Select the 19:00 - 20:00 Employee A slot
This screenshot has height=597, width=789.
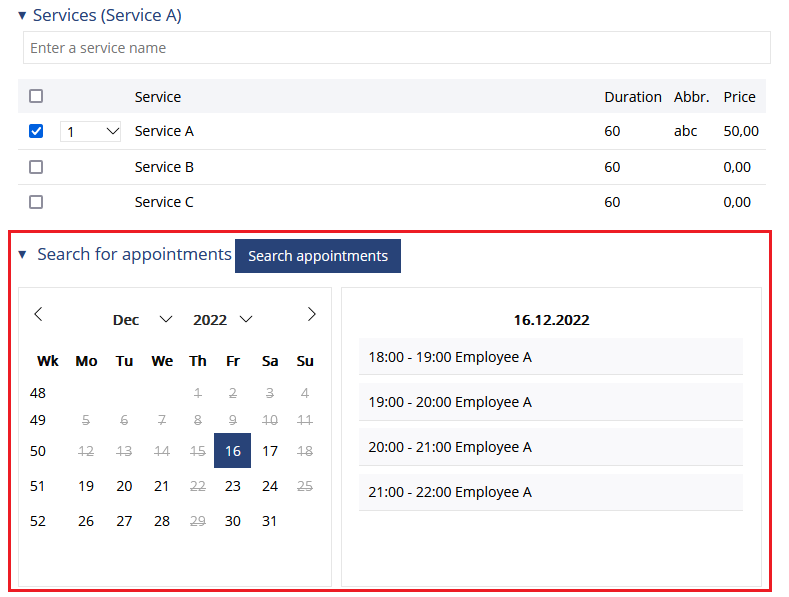point(551,402)
